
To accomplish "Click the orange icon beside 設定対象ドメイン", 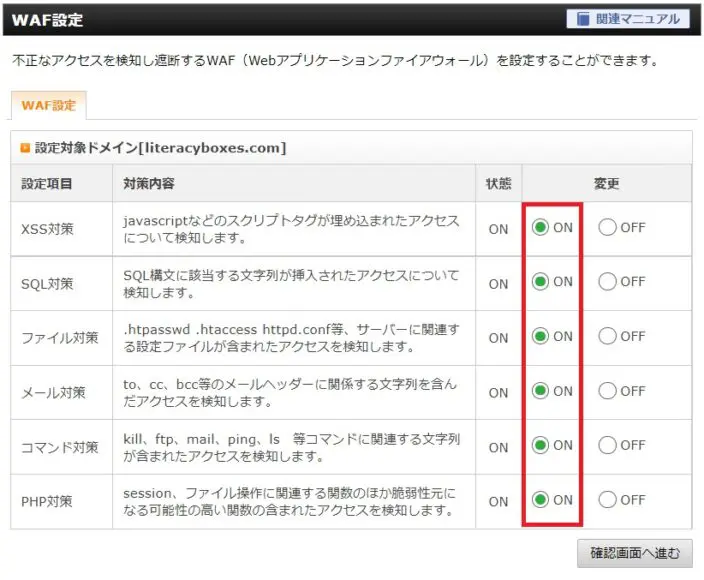I will 26,148.
